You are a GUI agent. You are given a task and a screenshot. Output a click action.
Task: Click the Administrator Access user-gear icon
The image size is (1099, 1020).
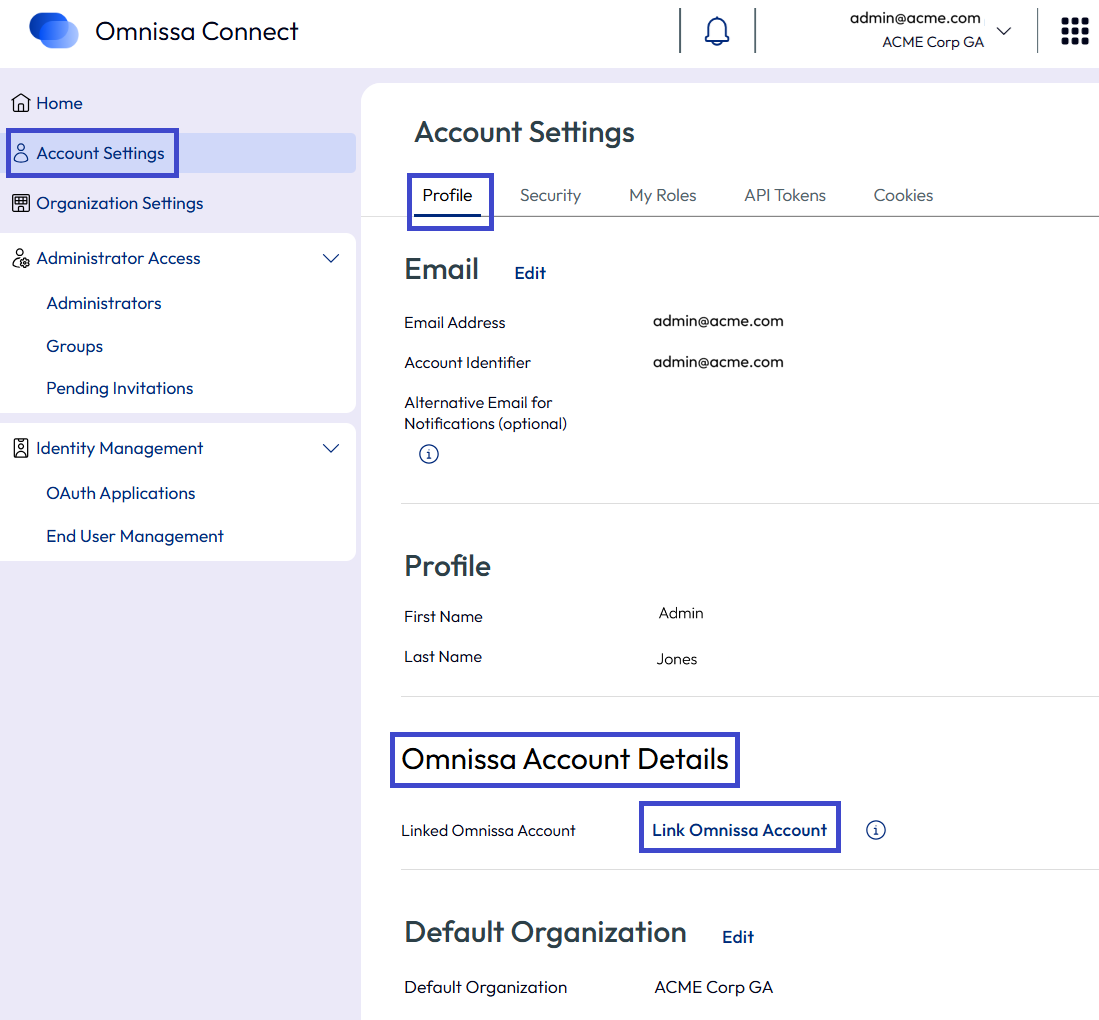(x=21, y=259)
